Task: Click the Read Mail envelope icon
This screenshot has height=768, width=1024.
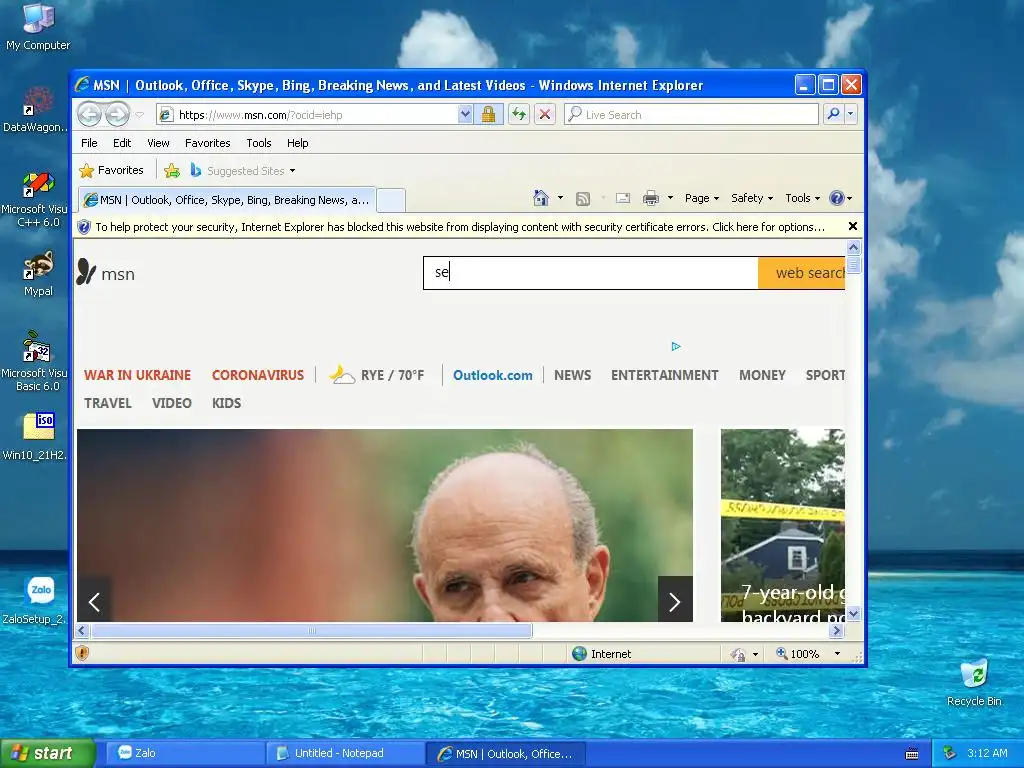Action: pos(623,198)
